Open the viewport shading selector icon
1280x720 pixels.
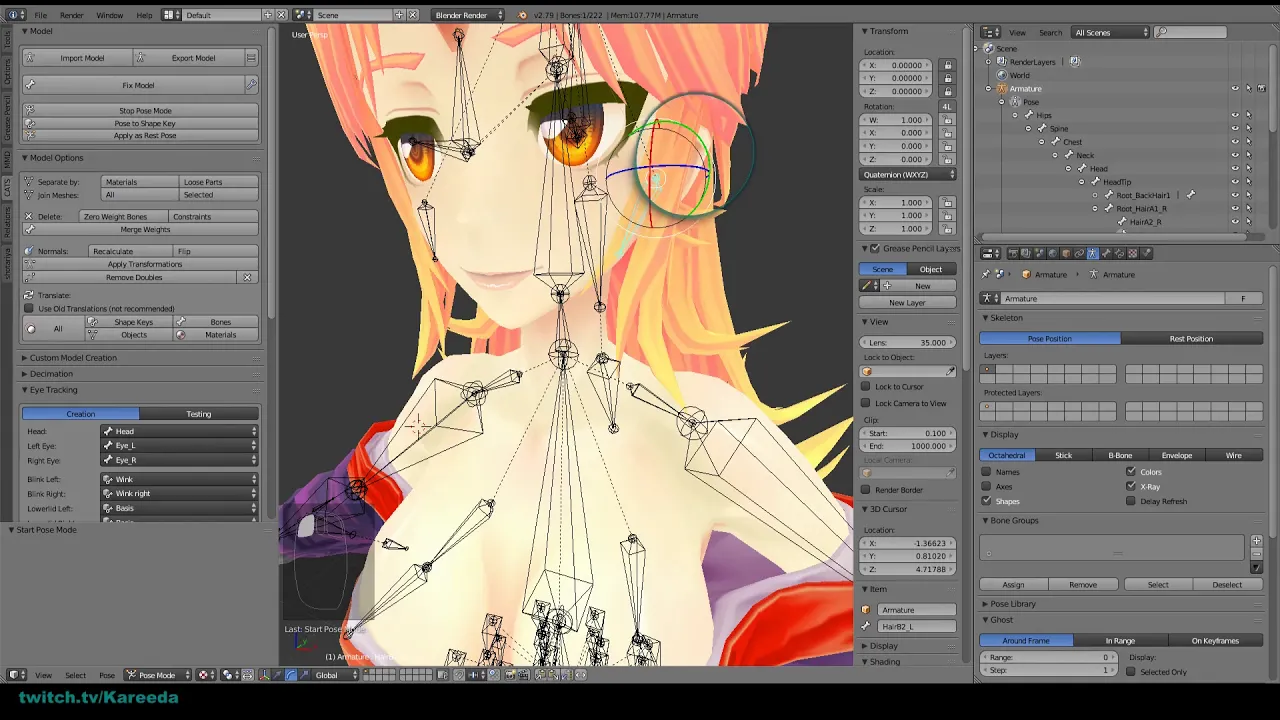click(x=204, y=675)
